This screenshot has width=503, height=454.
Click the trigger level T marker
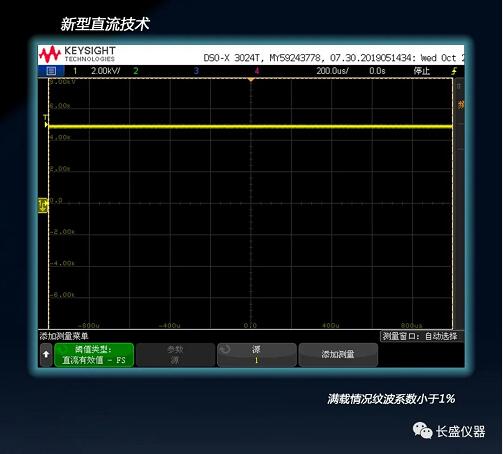(x=46, y=121)
